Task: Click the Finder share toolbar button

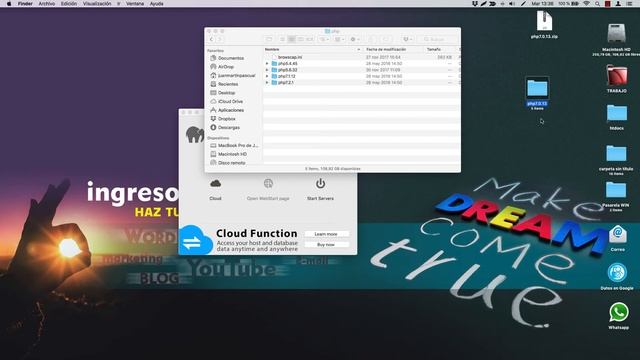Action: pyautogui.click(x=371, y=39)
